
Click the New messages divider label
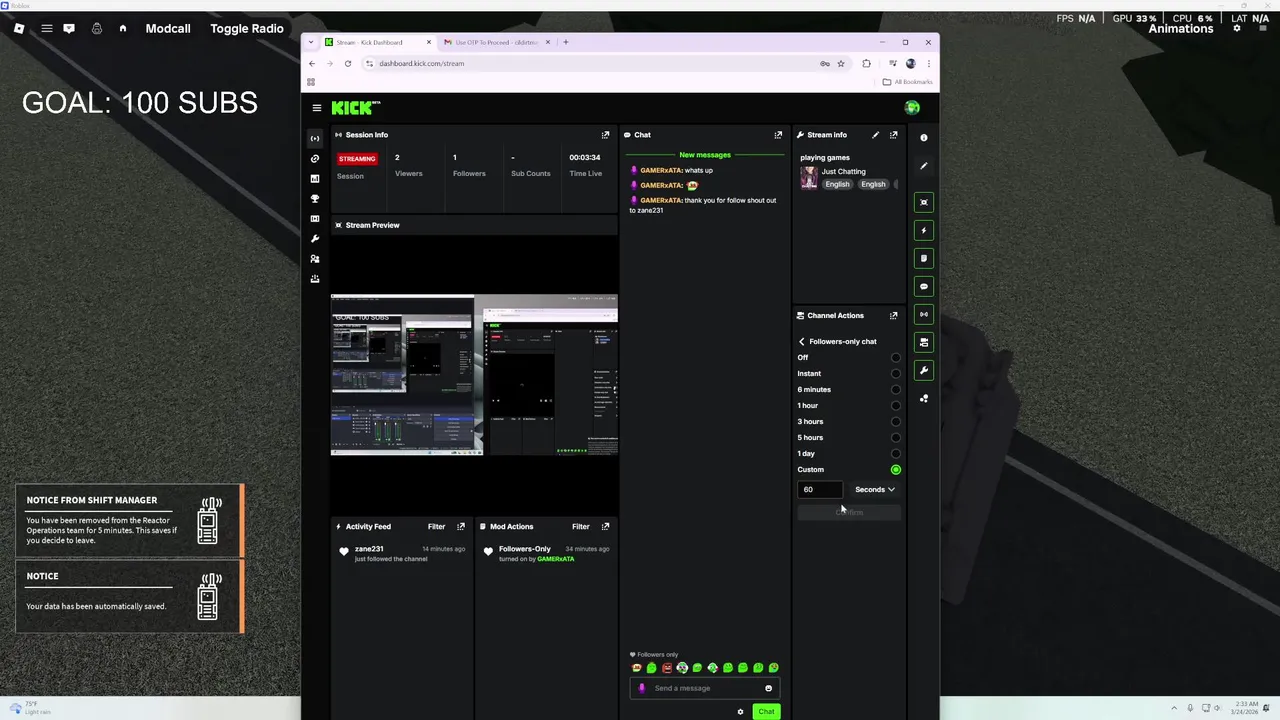point(705,155)
